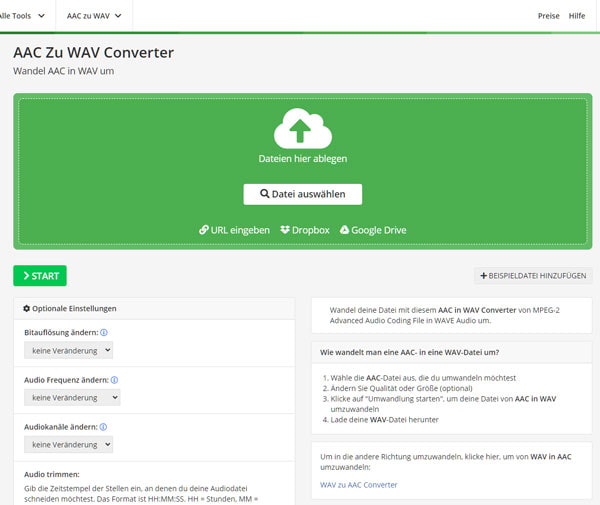Screen dimensions: 600x505
Task: Click the Dropbox icon
Action: point(285,230)
